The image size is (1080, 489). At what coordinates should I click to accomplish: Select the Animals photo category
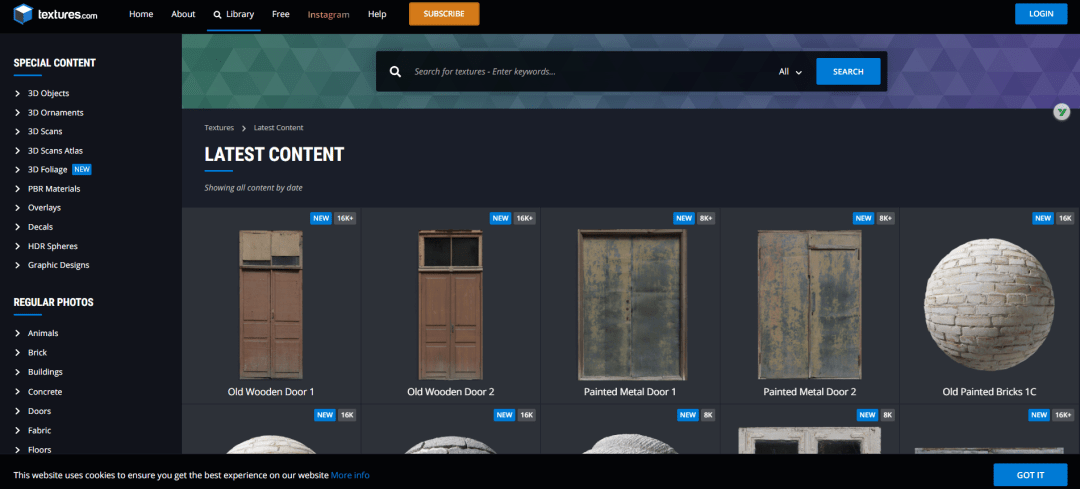[x=43, y=333]
